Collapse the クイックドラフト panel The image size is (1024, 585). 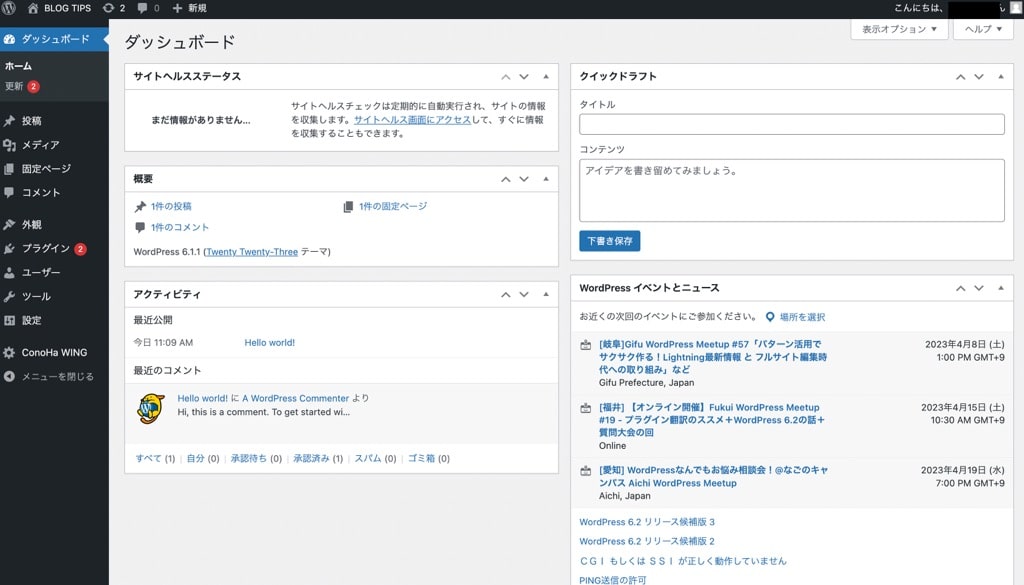pyautogui.click(x=1000, y=76)
